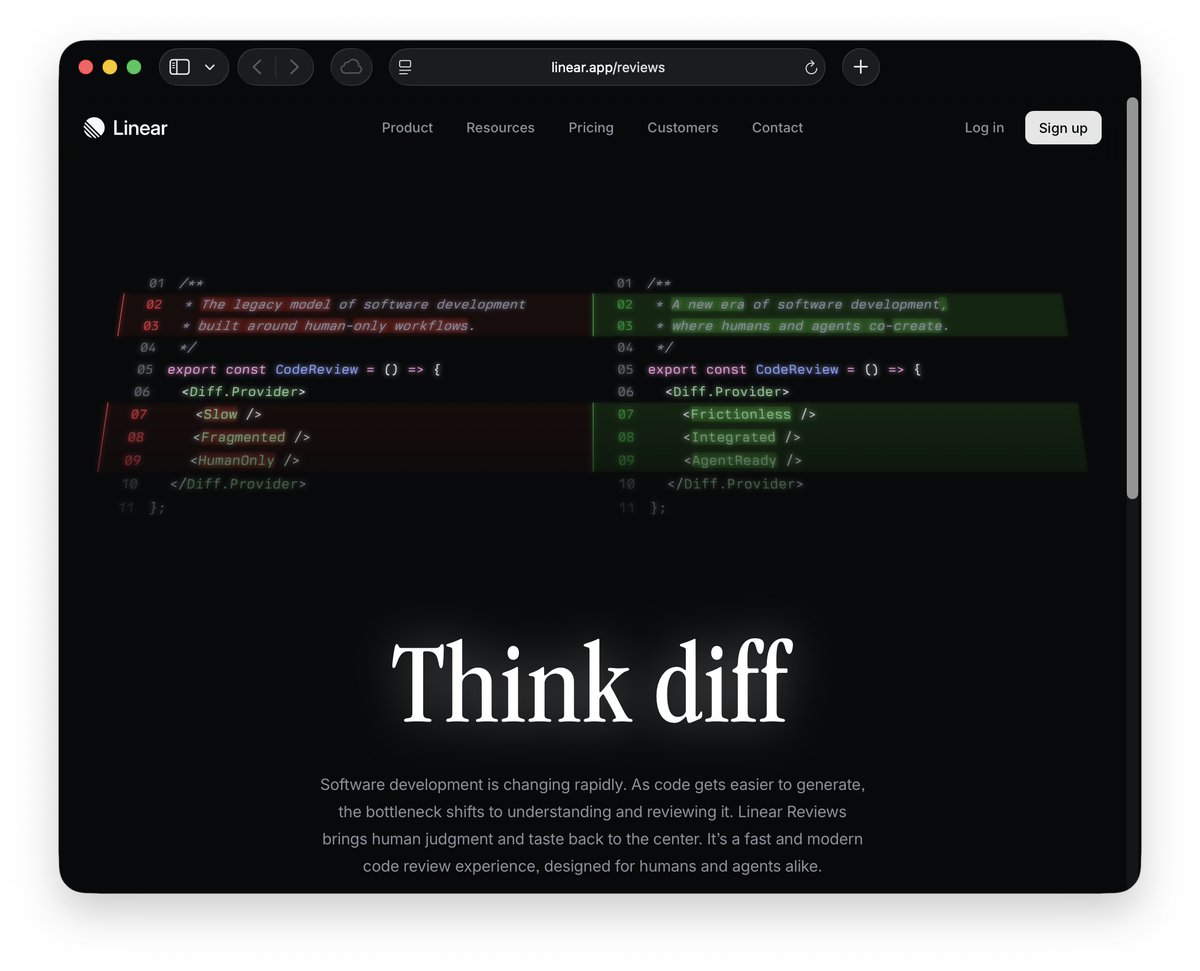Click 'built around human-only workflows' line
This screenshot has height=971, width=1200.
tap(336, 326)
